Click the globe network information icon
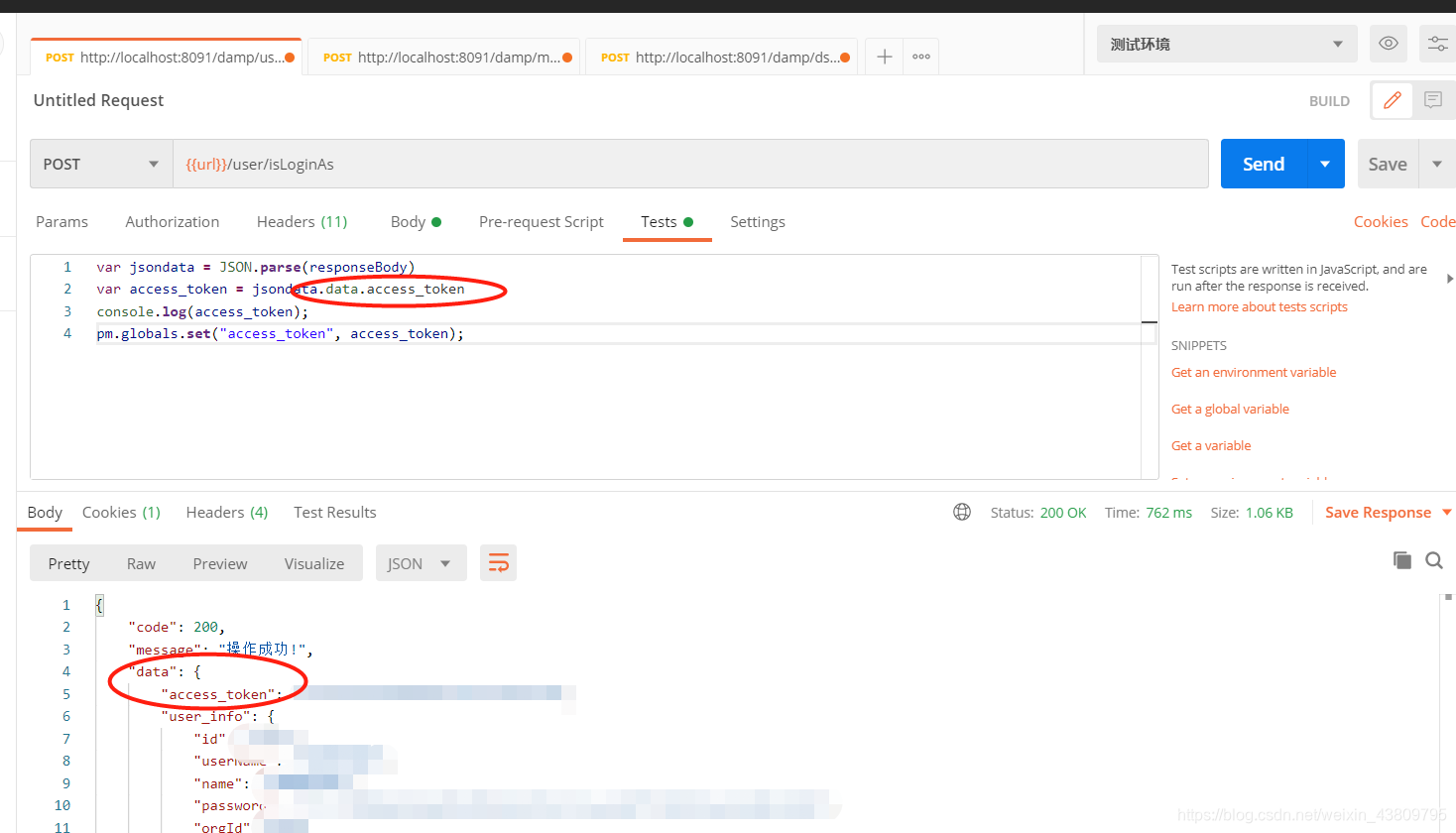The width and height of the screenshot is (1456, 833). click(962, 512)
